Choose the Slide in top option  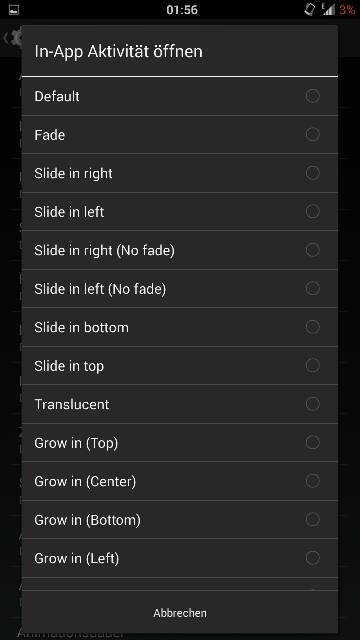pyautogui.click(x=180, y=366)
